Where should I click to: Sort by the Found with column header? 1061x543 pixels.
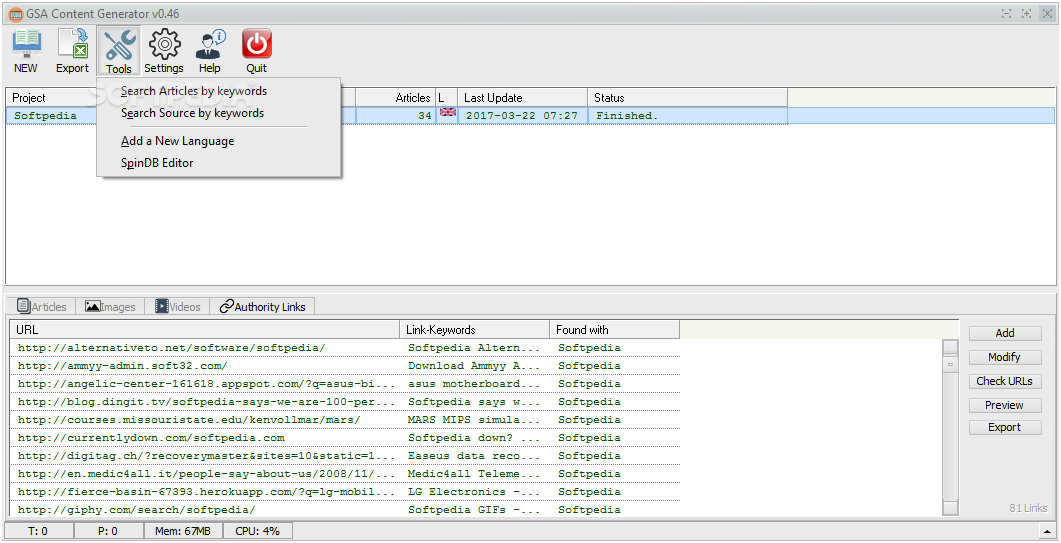[614, 330]
